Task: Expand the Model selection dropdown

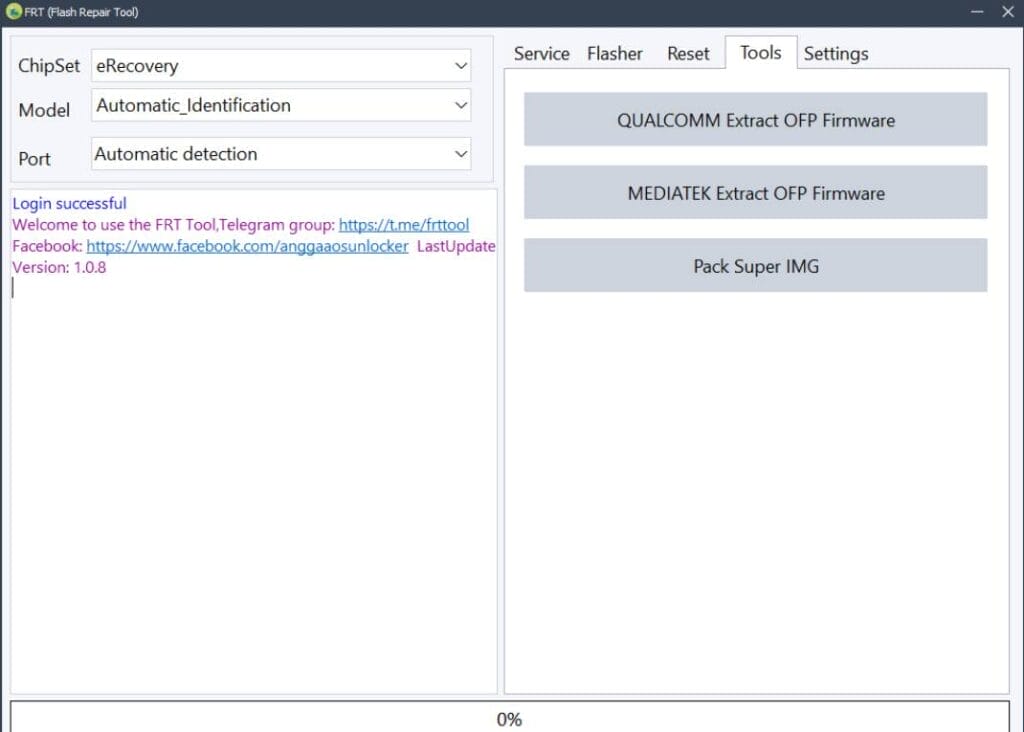Action: point(461,105)
